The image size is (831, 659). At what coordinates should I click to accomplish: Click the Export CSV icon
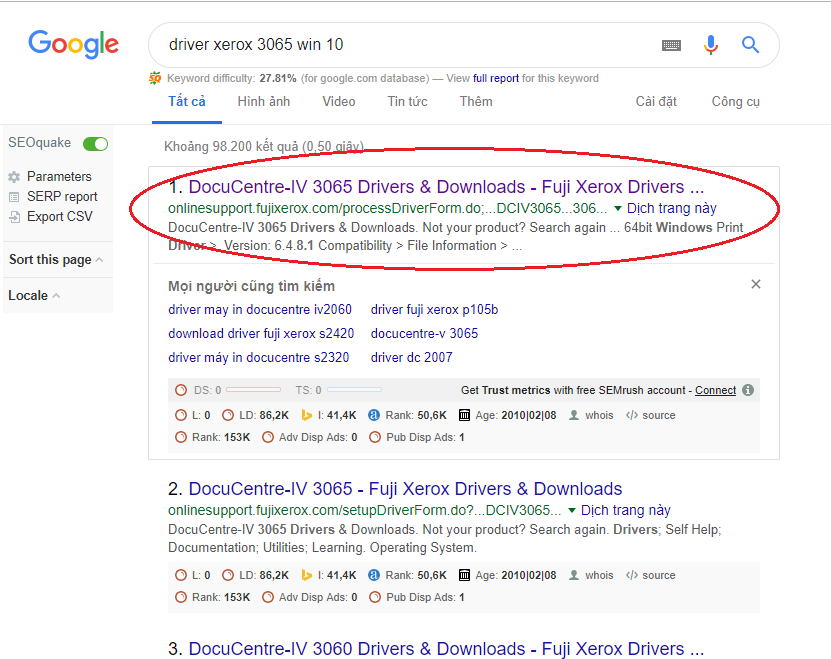(x=14, y=217)
